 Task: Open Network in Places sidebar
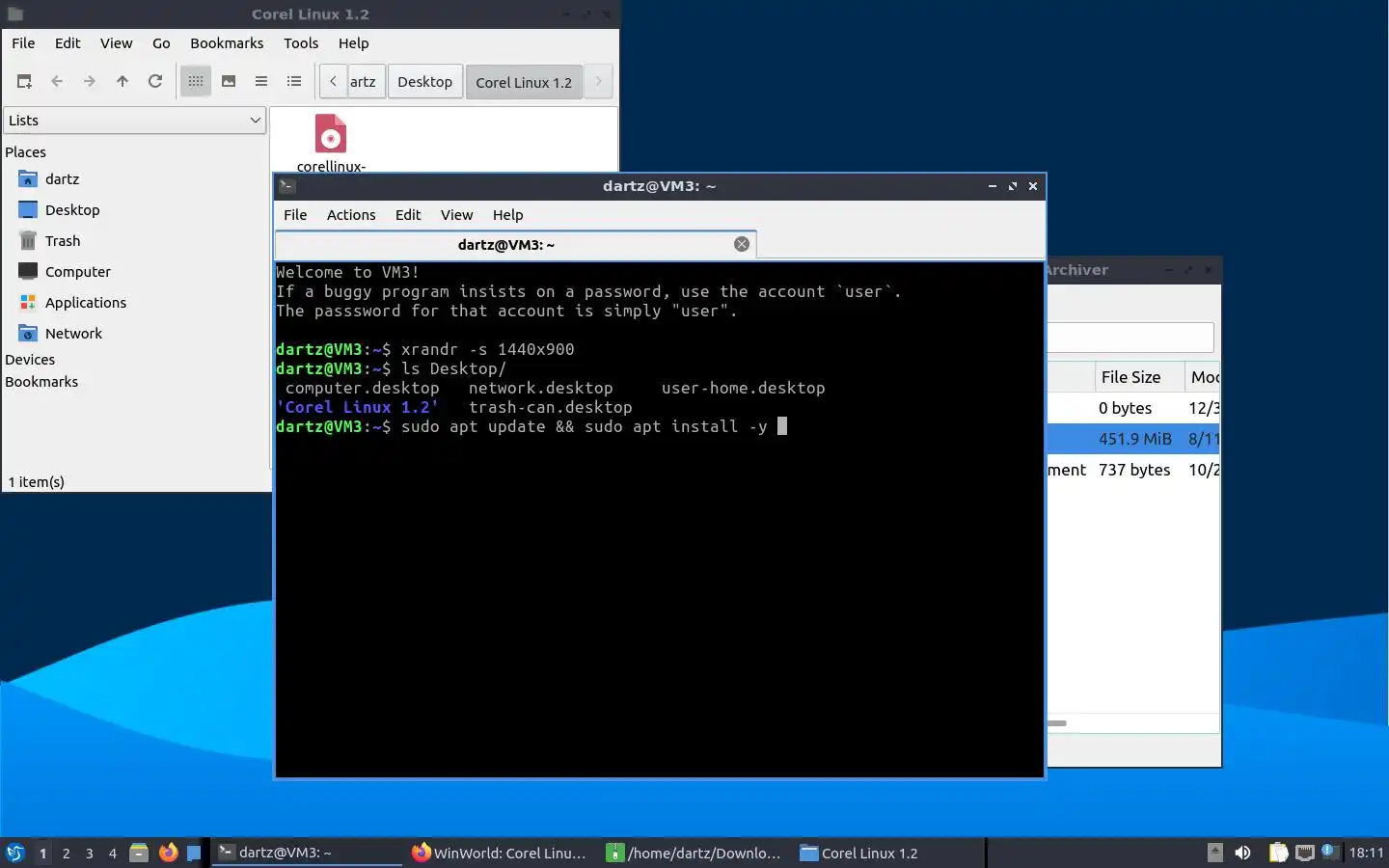(73, 334)
